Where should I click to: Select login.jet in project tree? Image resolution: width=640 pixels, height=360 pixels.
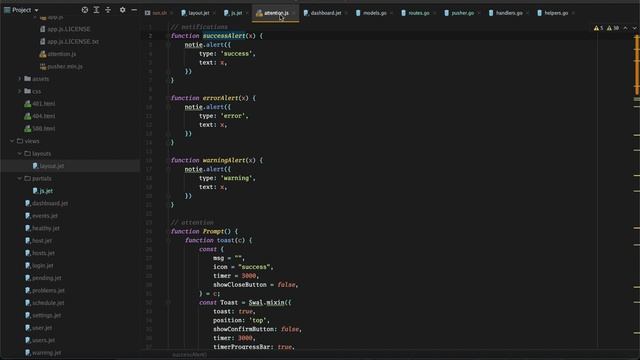pos(39,266)
